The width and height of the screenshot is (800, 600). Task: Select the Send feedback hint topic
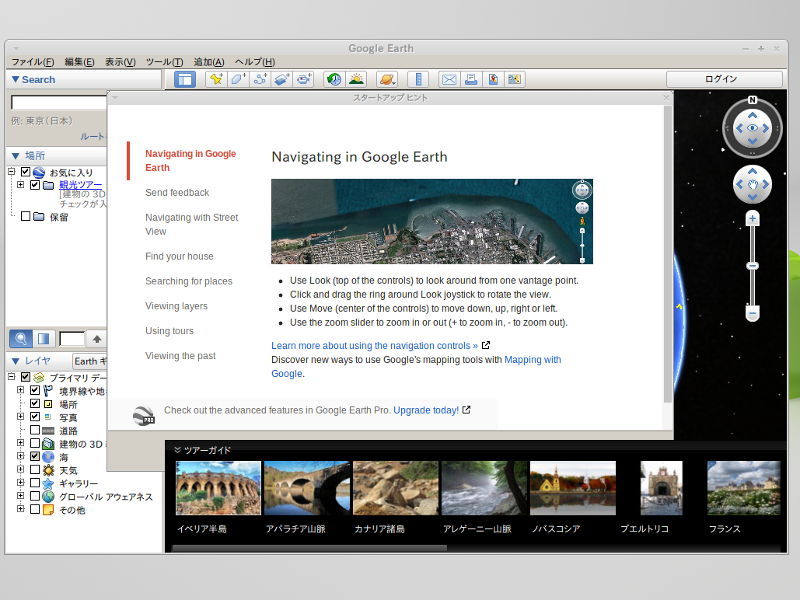[x=177, y=192]
